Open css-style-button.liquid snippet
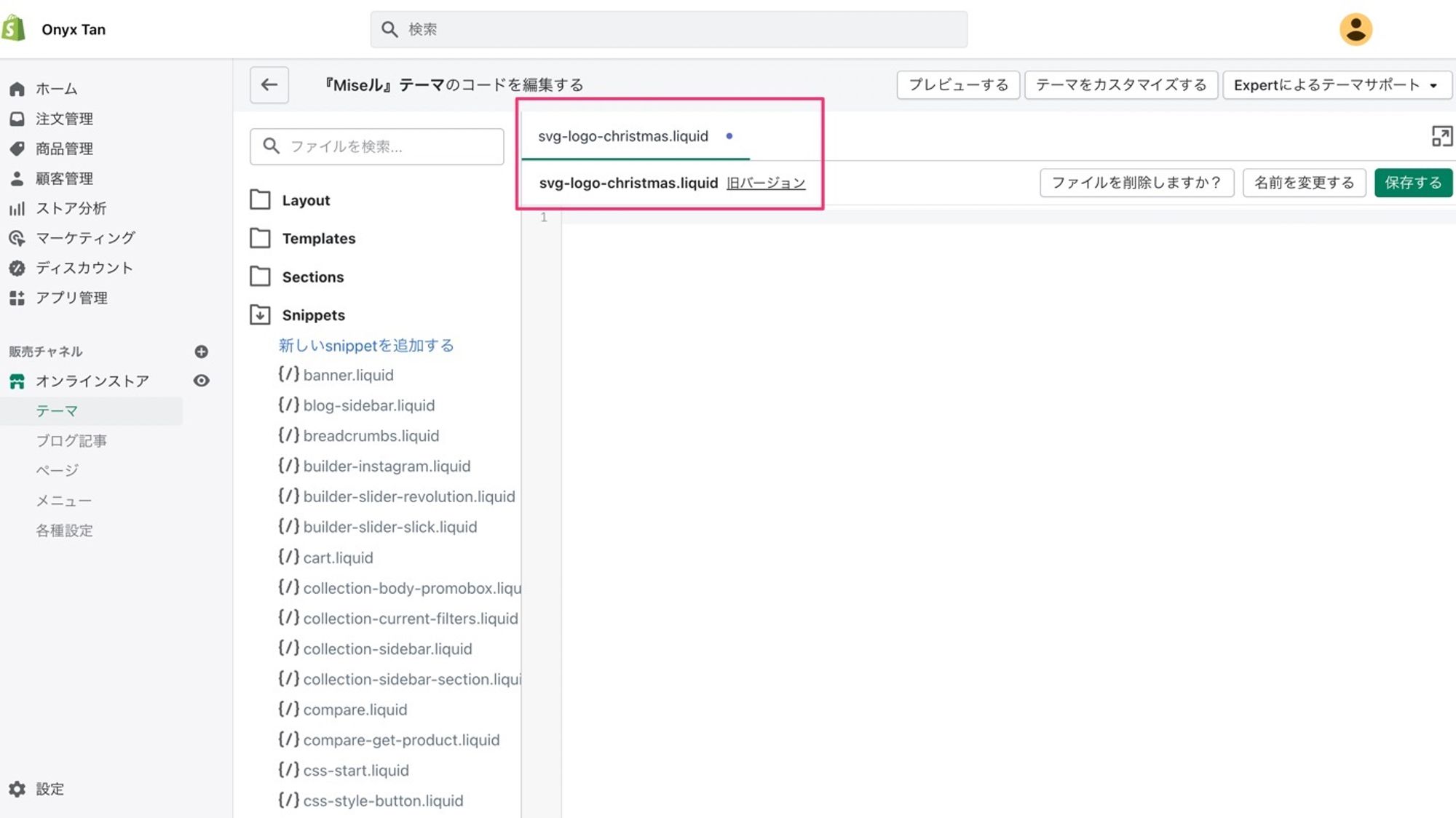The width and height of the screenshot is (1456, 818). point(371,801)
